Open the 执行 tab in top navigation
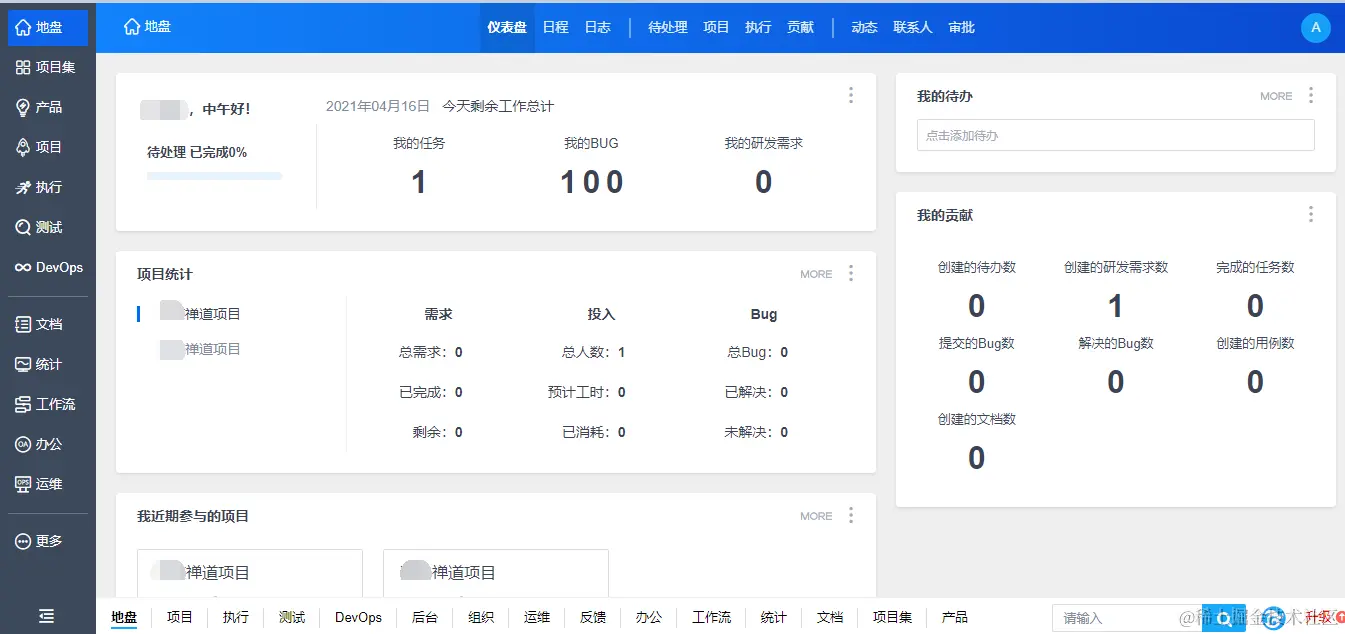This screenshot has width=1345, height=634. (758, 27)
